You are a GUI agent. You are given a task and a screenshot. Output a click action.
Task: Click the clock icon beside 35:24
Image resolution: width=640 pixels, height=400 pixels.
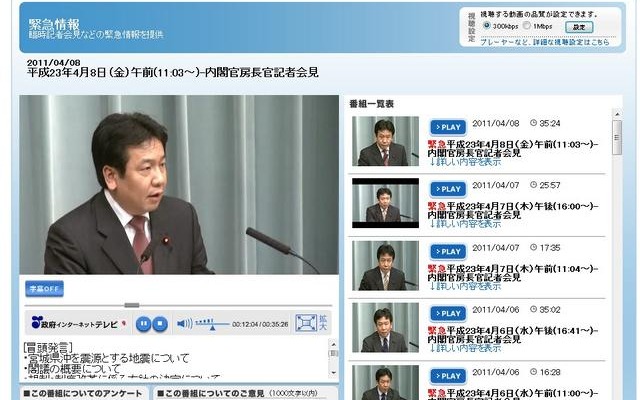click(533, 122)
